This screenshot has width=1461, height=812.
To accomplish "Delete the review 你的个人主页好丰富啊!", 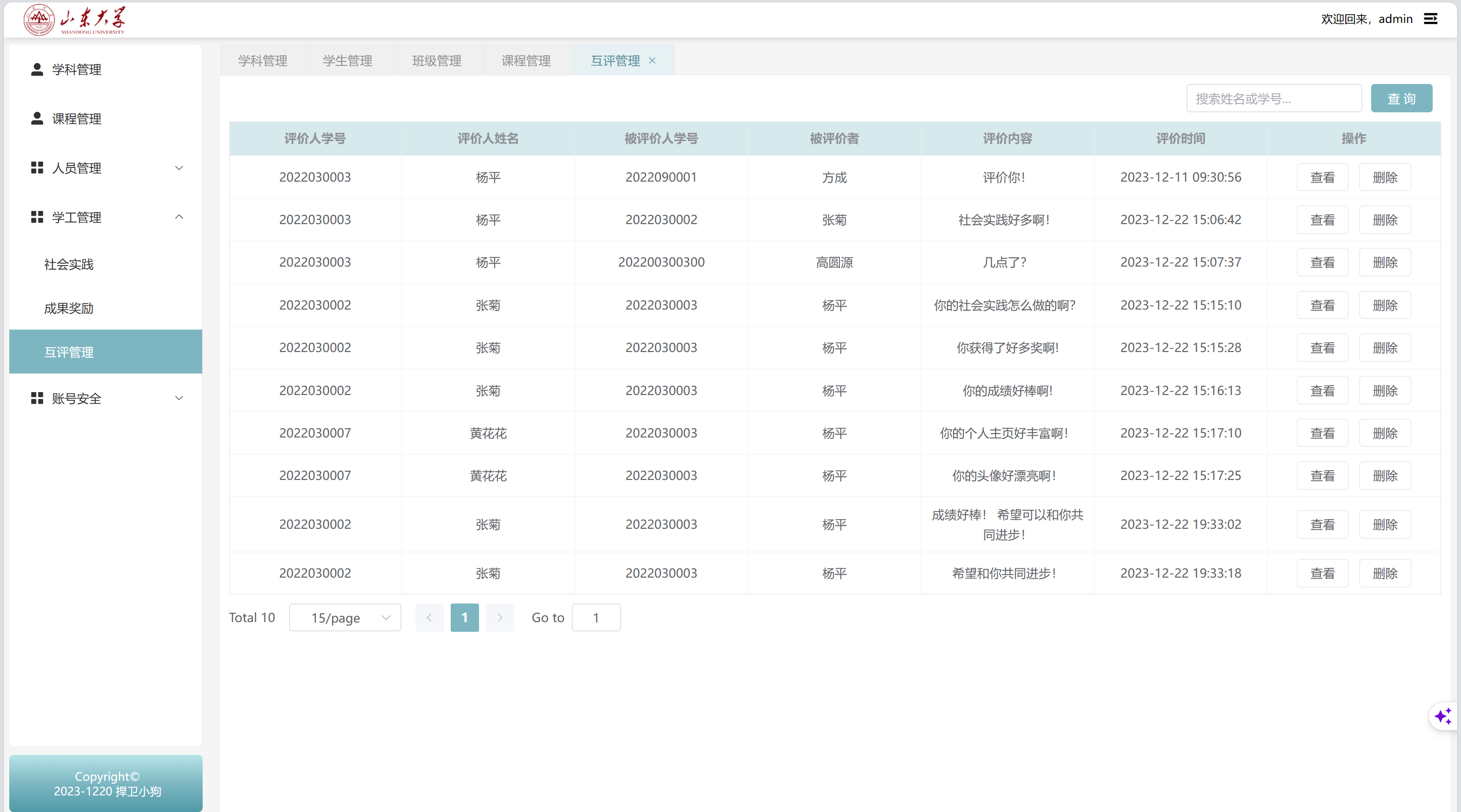I will point(1384,433).
